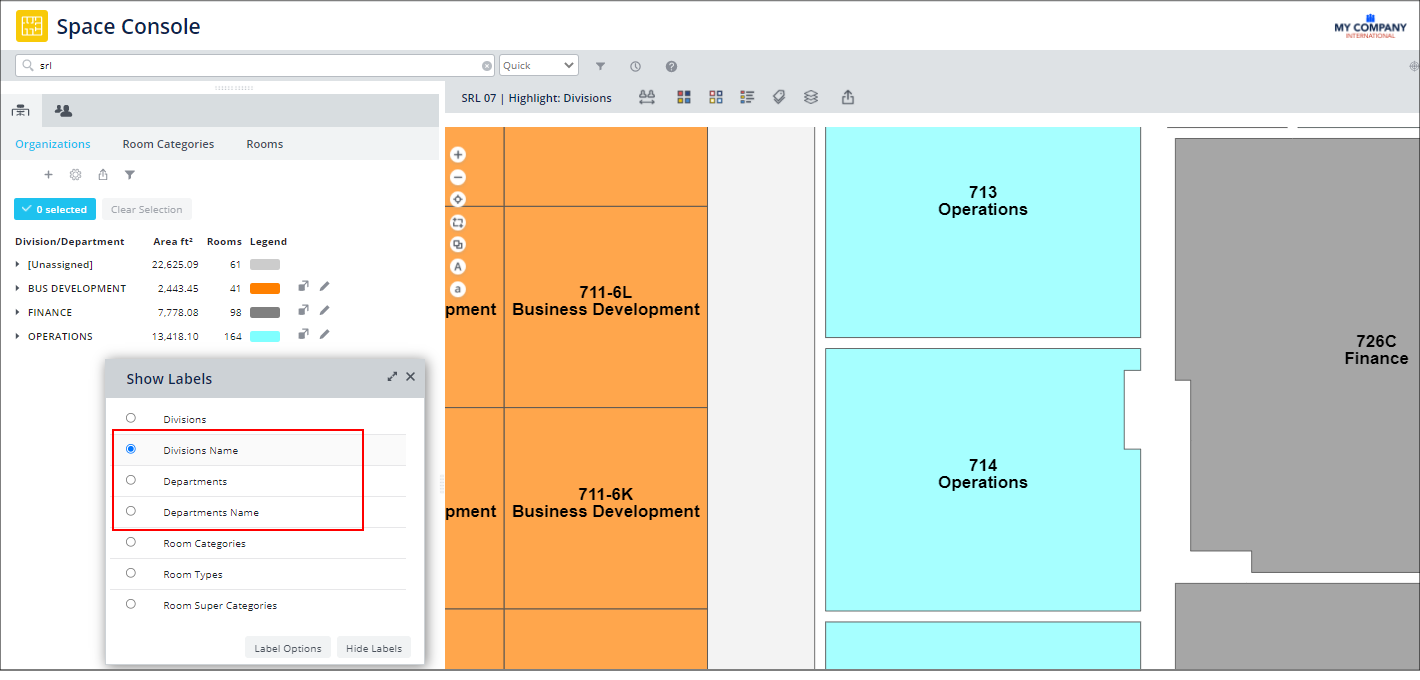Switch to the employees people panel tab
Image resolution: width=1420 pixels, height=680 pixels.
(x=63, y=111)
